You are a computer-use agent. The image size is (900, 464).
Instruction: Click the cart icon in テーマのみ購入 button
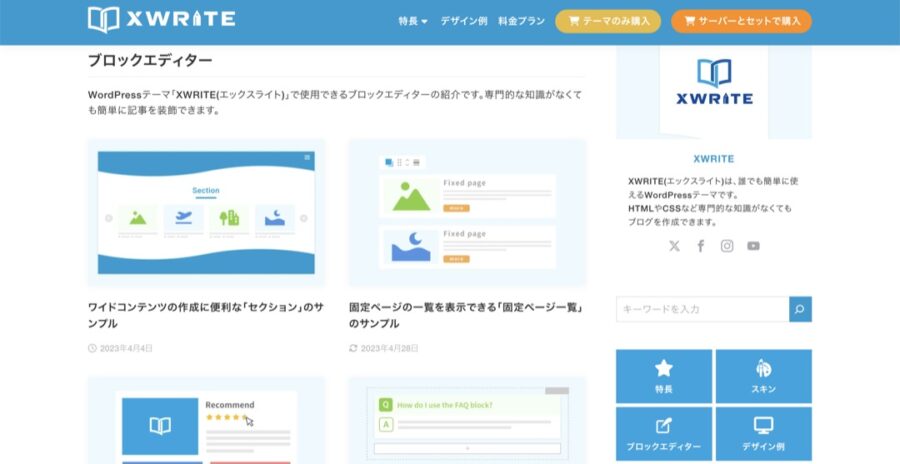(x=573, y=21)
